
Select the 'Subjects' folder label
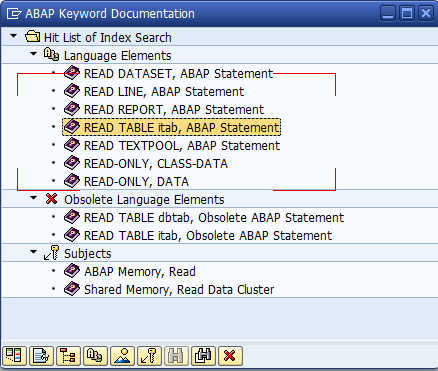point(88,254)
